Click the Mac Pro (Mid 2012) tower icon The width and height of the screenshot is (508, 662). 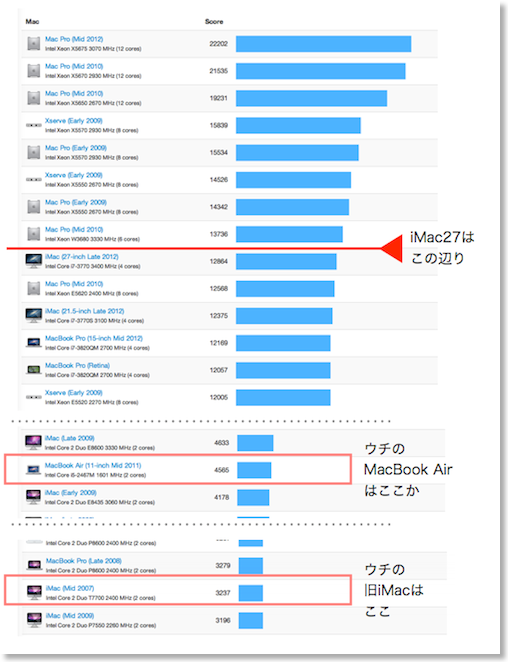coord(34,43)
